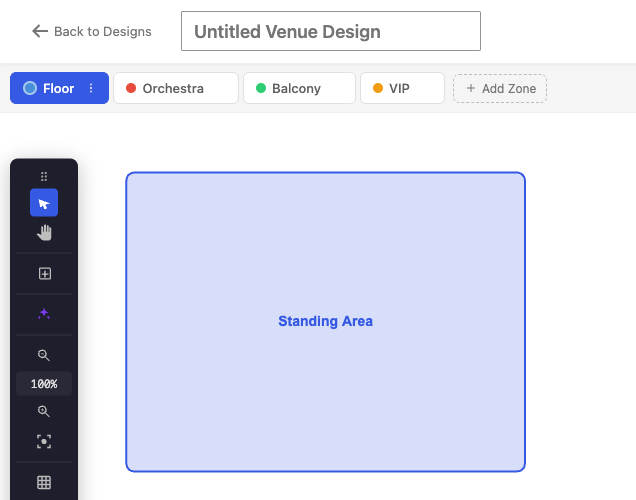Select the pointer selection tool

[44, 203]
